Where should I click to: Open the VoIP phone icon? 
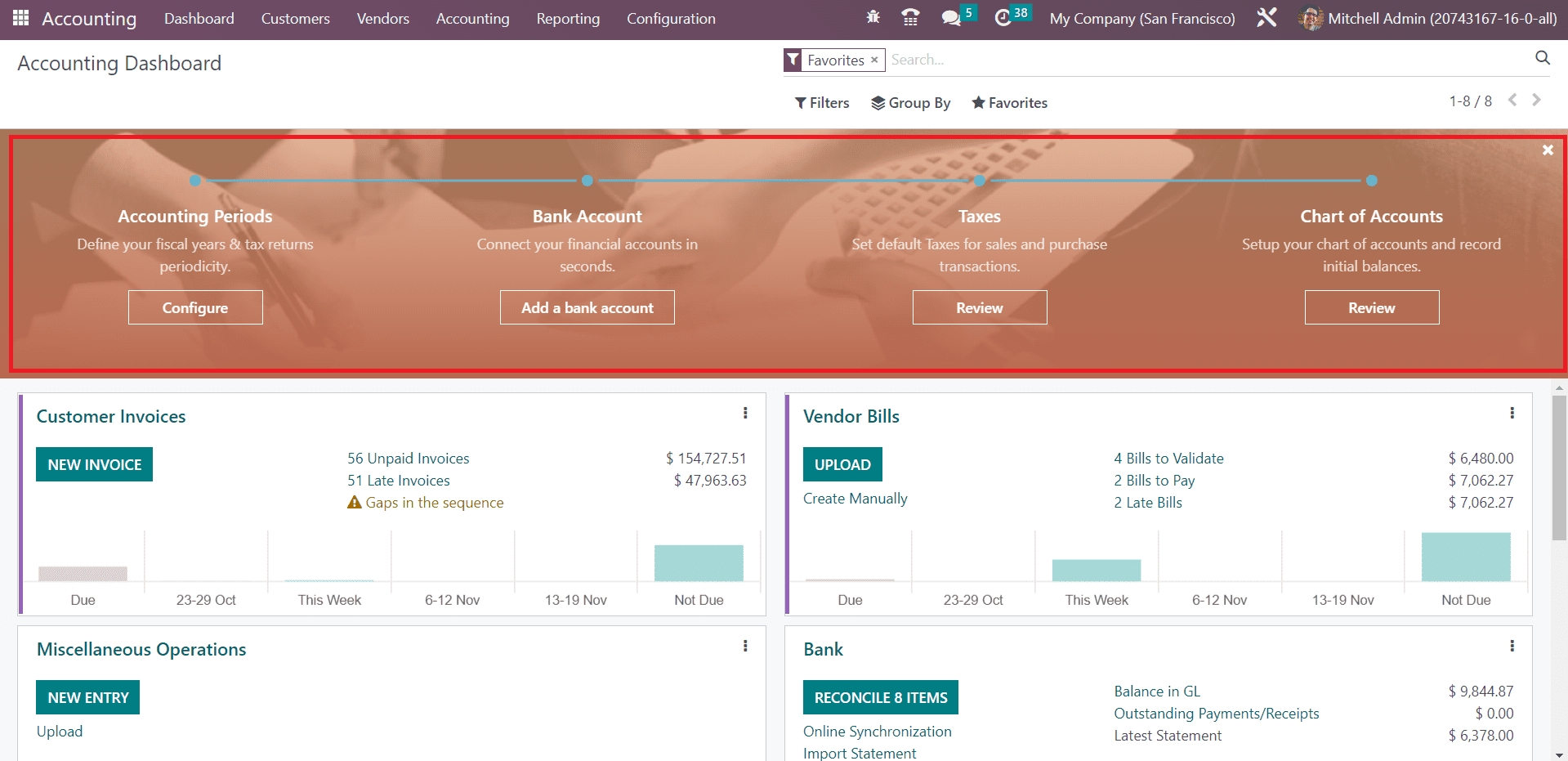pyautogui.click(x=910, y=17)
